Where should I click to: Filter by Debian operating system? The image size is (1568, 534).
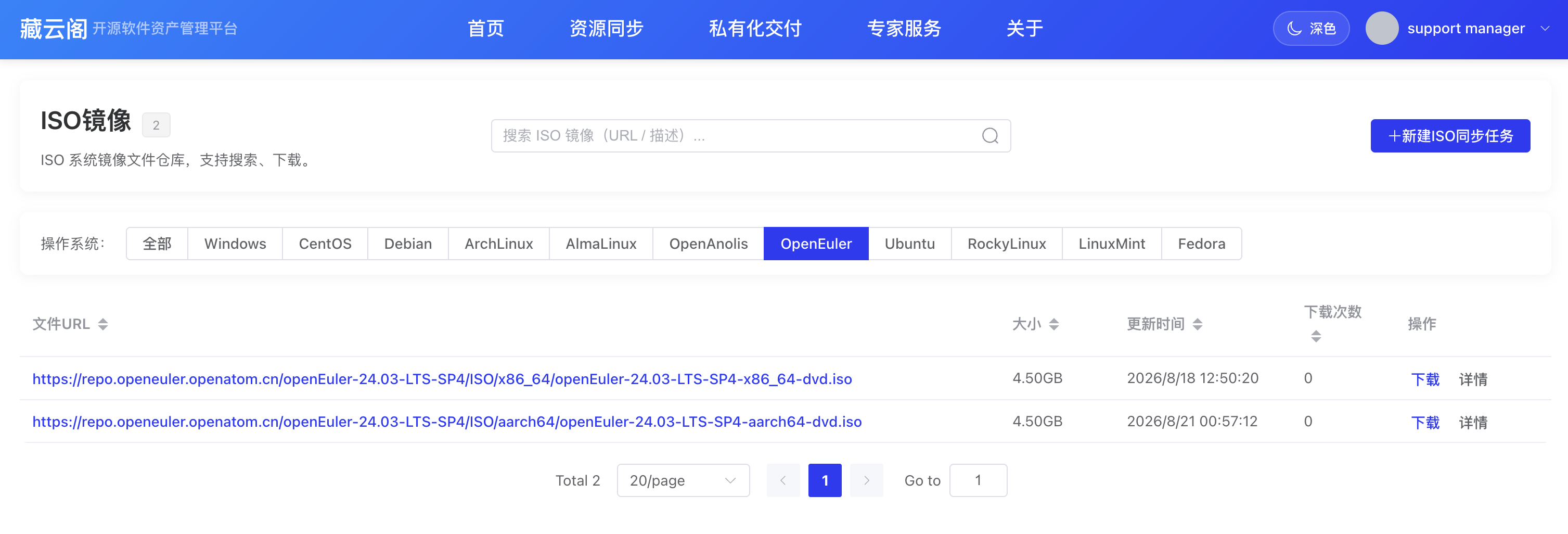tap(408, 244)
